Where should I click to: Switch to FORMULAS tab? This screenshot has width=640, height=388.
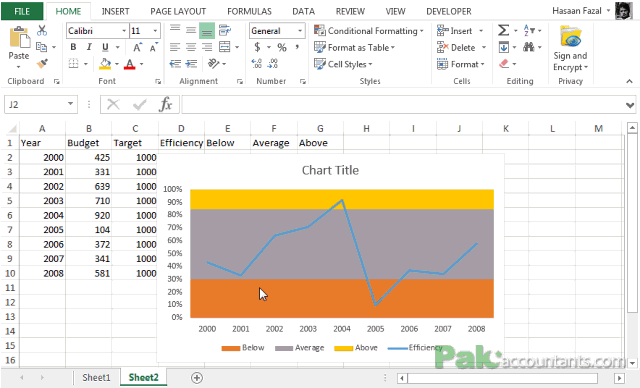coord(249,11)
